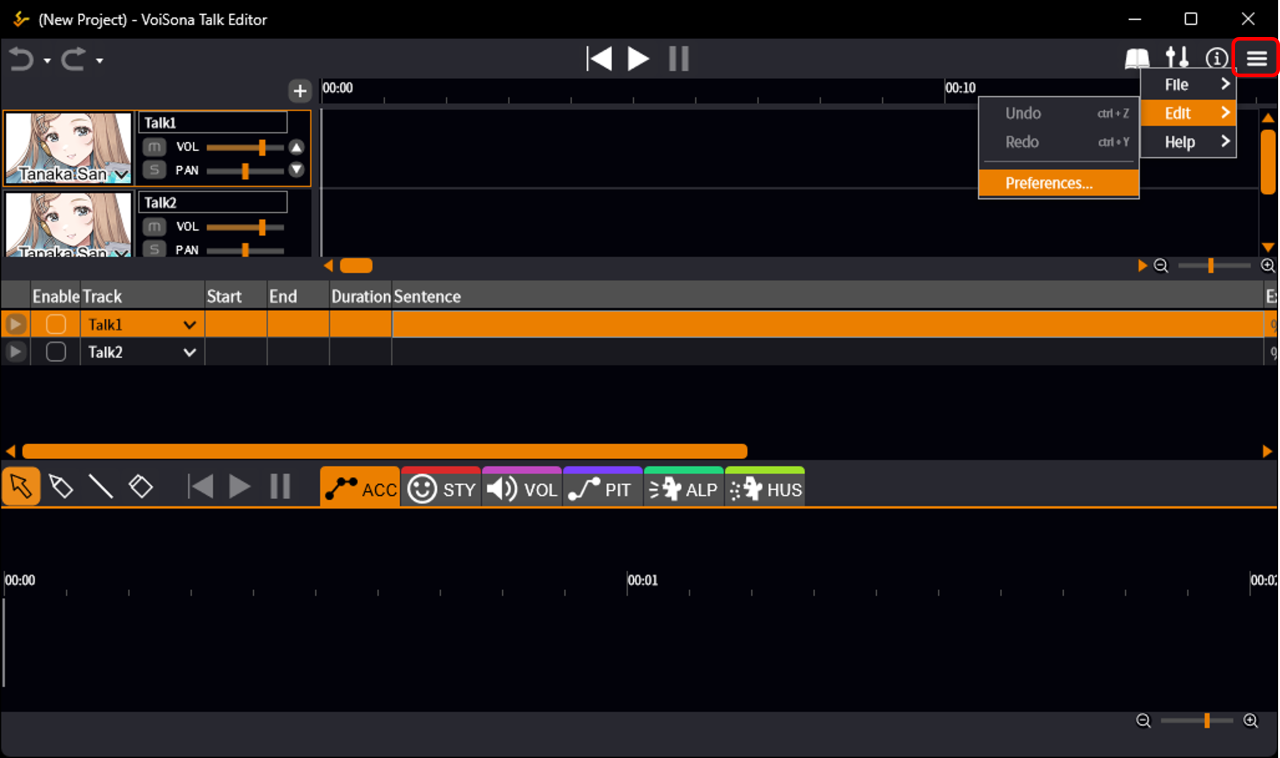The width and height of the screenshot is (1280, 758).
Task: Zoom in the lower editor timeline
Action: (1250, 721)
